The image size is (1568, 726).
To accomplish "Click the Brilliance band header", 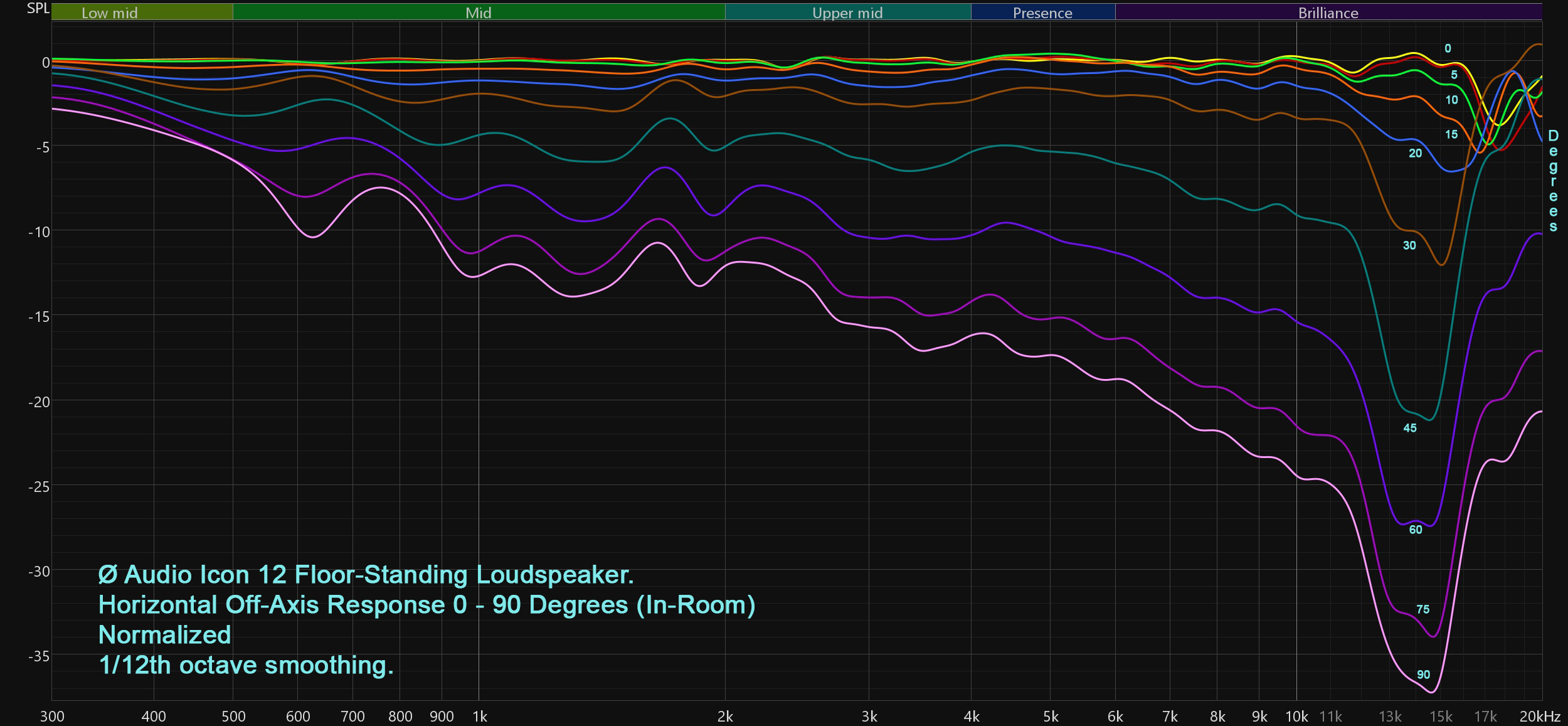I will pos(1328,13).
